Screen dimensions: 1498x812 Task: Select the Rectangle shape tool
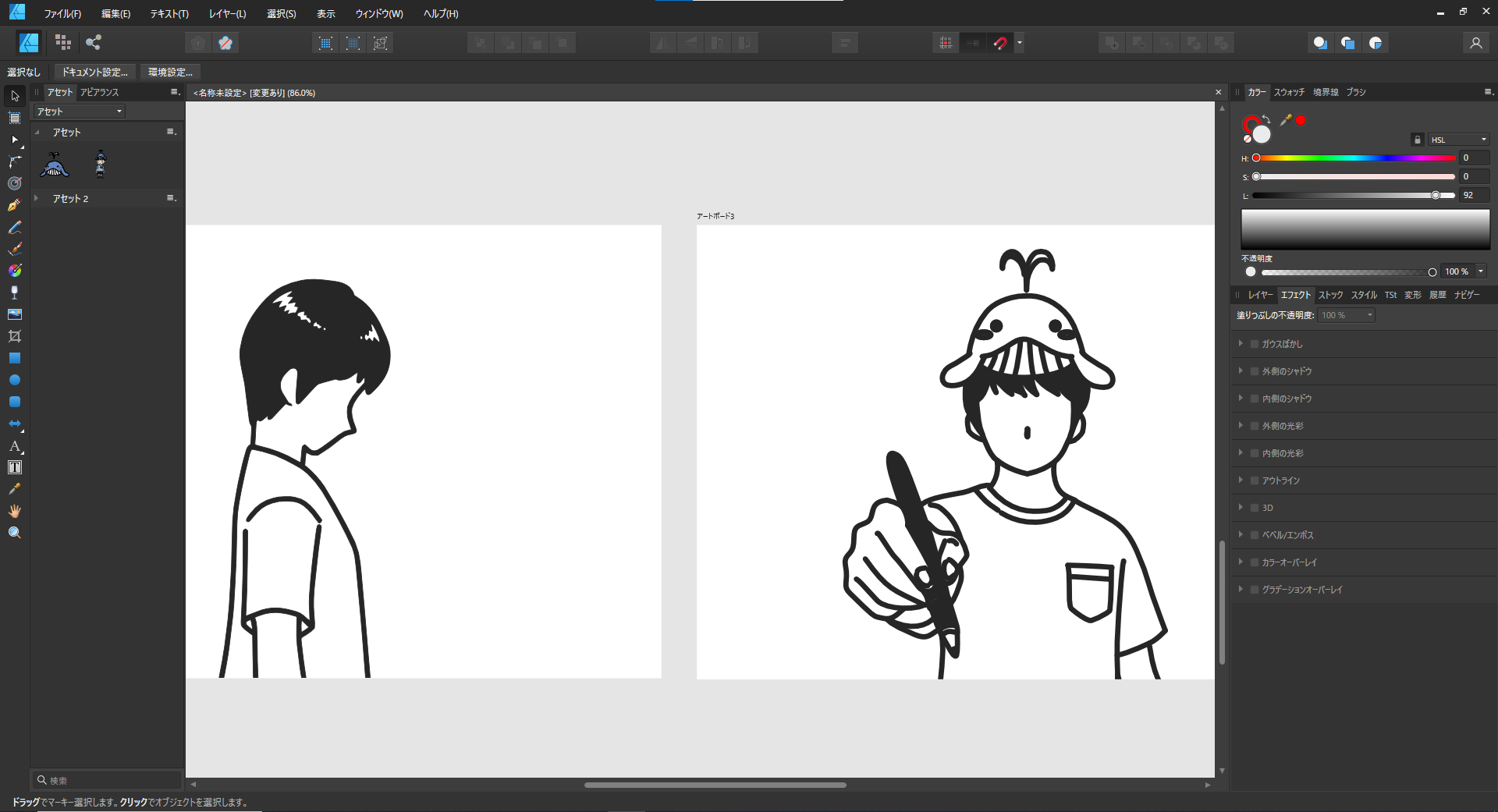(14, 358)
